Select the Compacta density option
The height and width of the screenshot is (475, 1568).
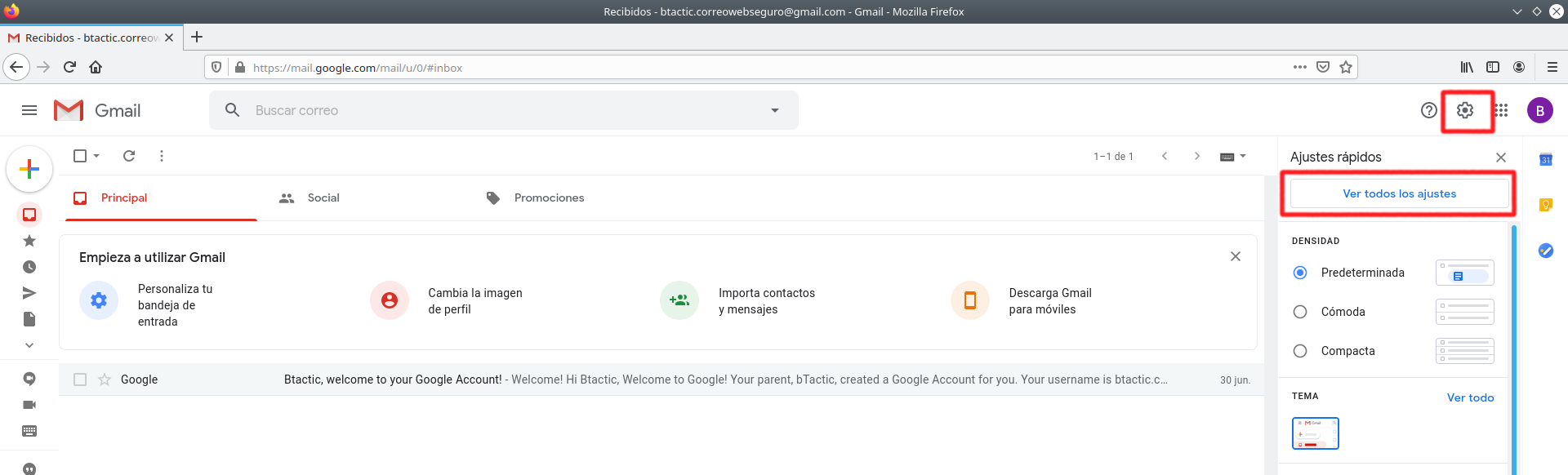(1300, 351)
